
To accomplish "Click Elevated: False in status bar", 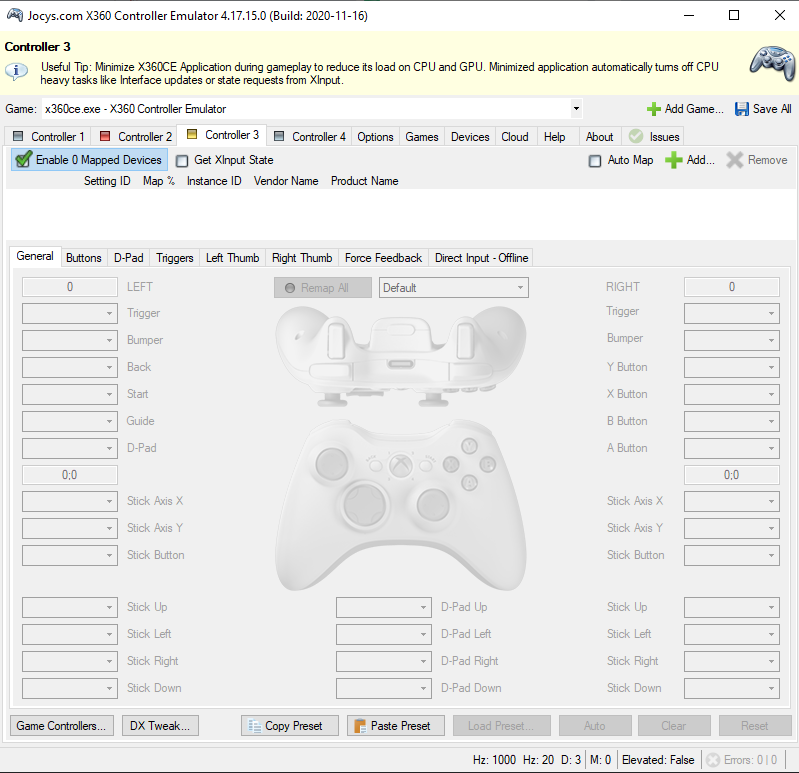I will pos(658,760).
